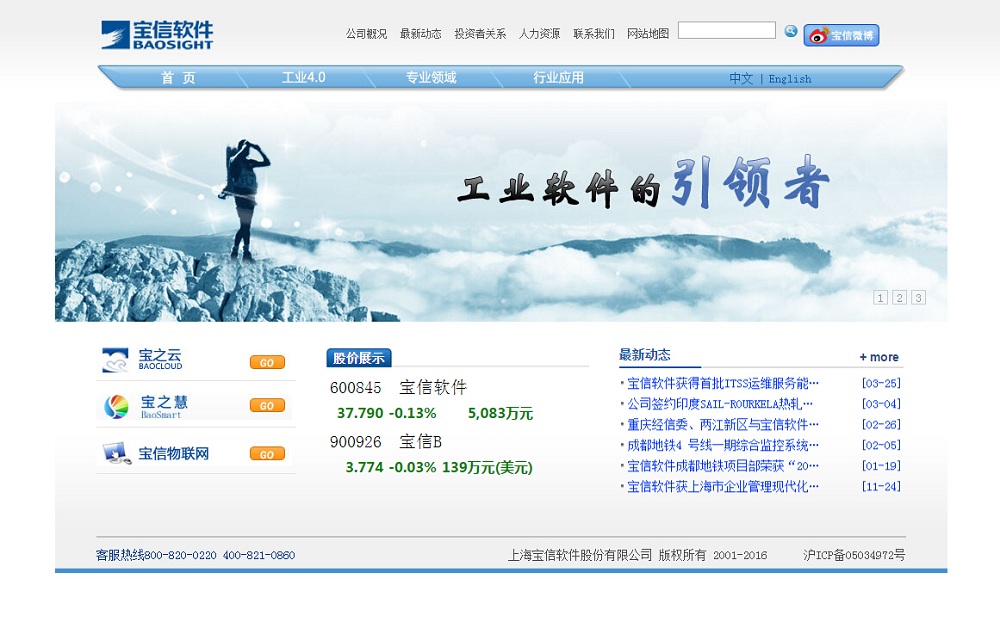Click the [02-26] news date
Viewport: 1000px width, 634px height.
(881, 424)
